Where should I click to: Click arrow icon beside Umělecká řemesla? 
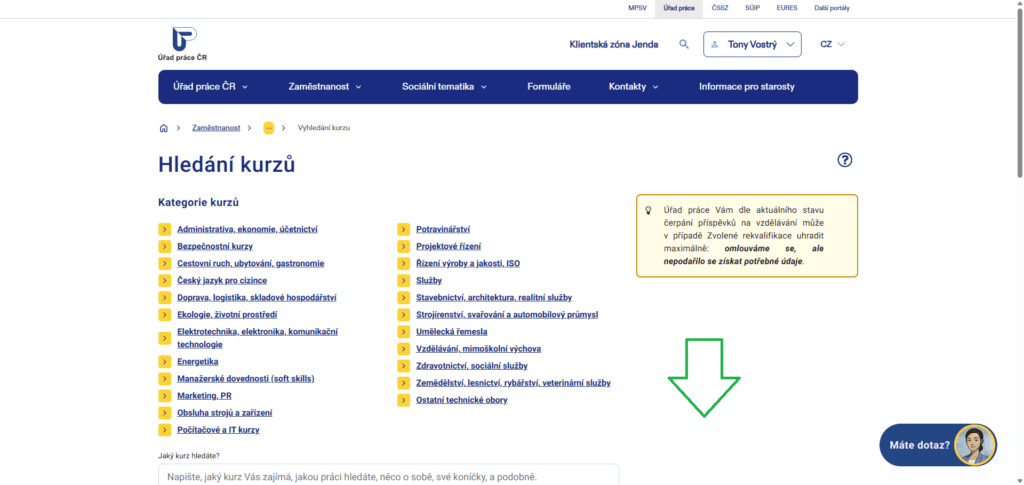404,332
